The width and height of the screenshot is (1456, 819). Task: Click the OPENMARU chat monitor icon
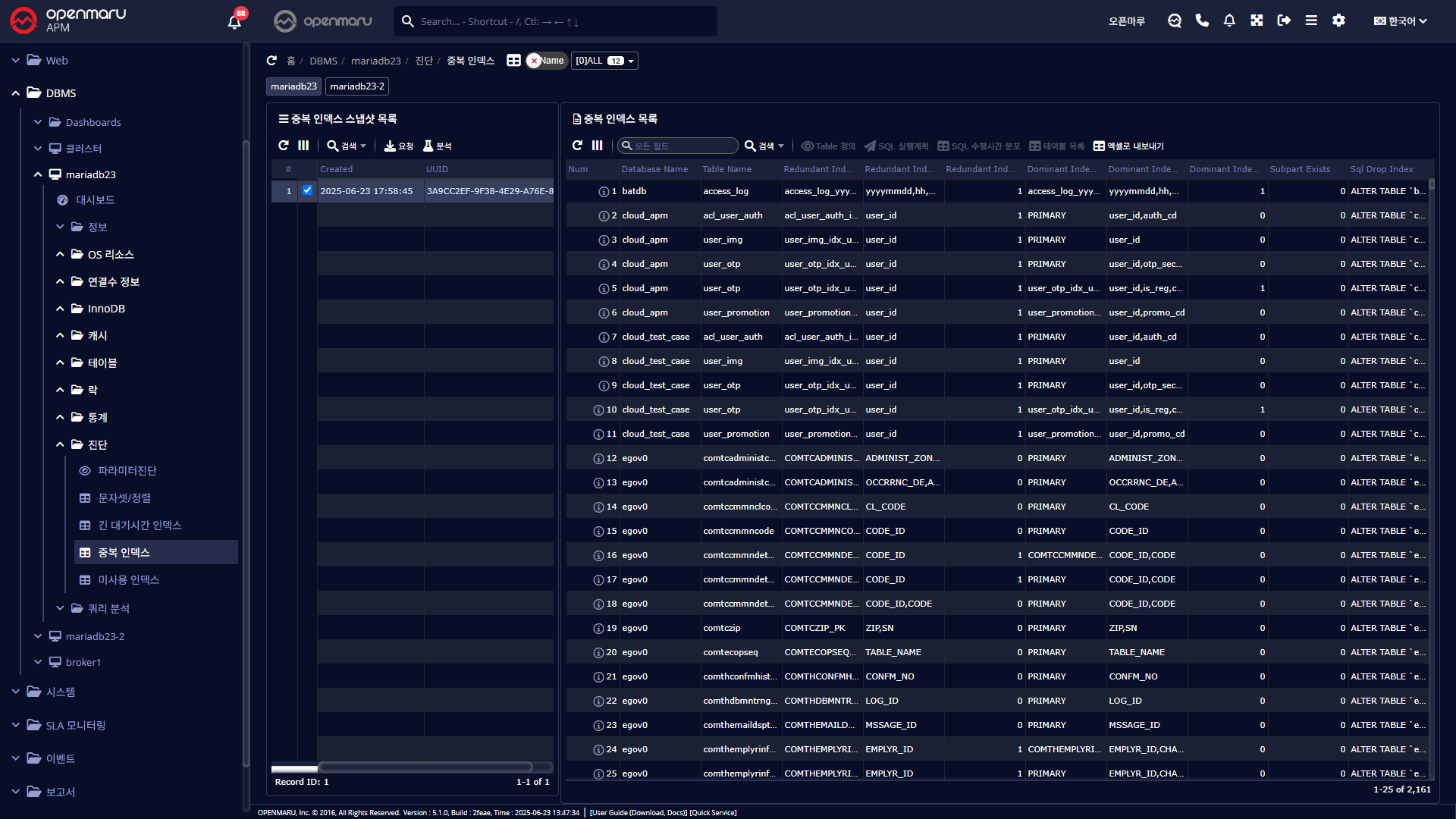click(1175, 21)
